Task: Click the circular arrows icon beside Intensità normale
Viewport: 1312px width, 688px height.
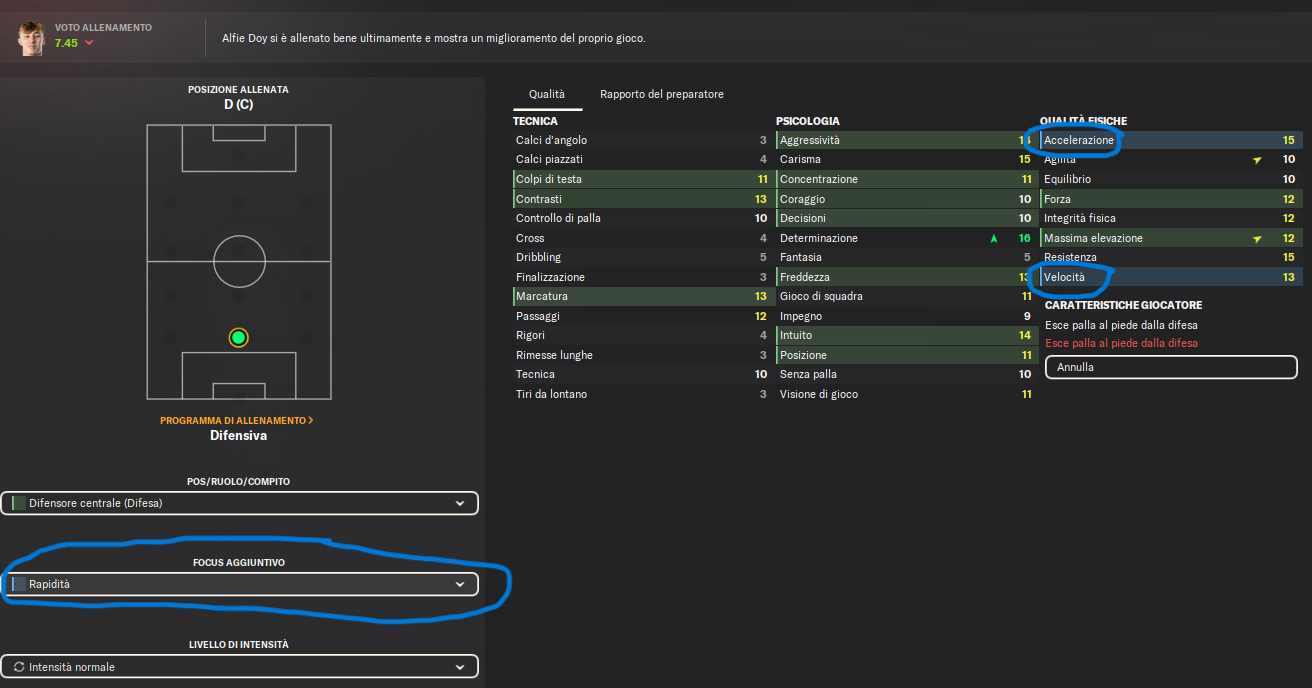Action: [18, 667]
